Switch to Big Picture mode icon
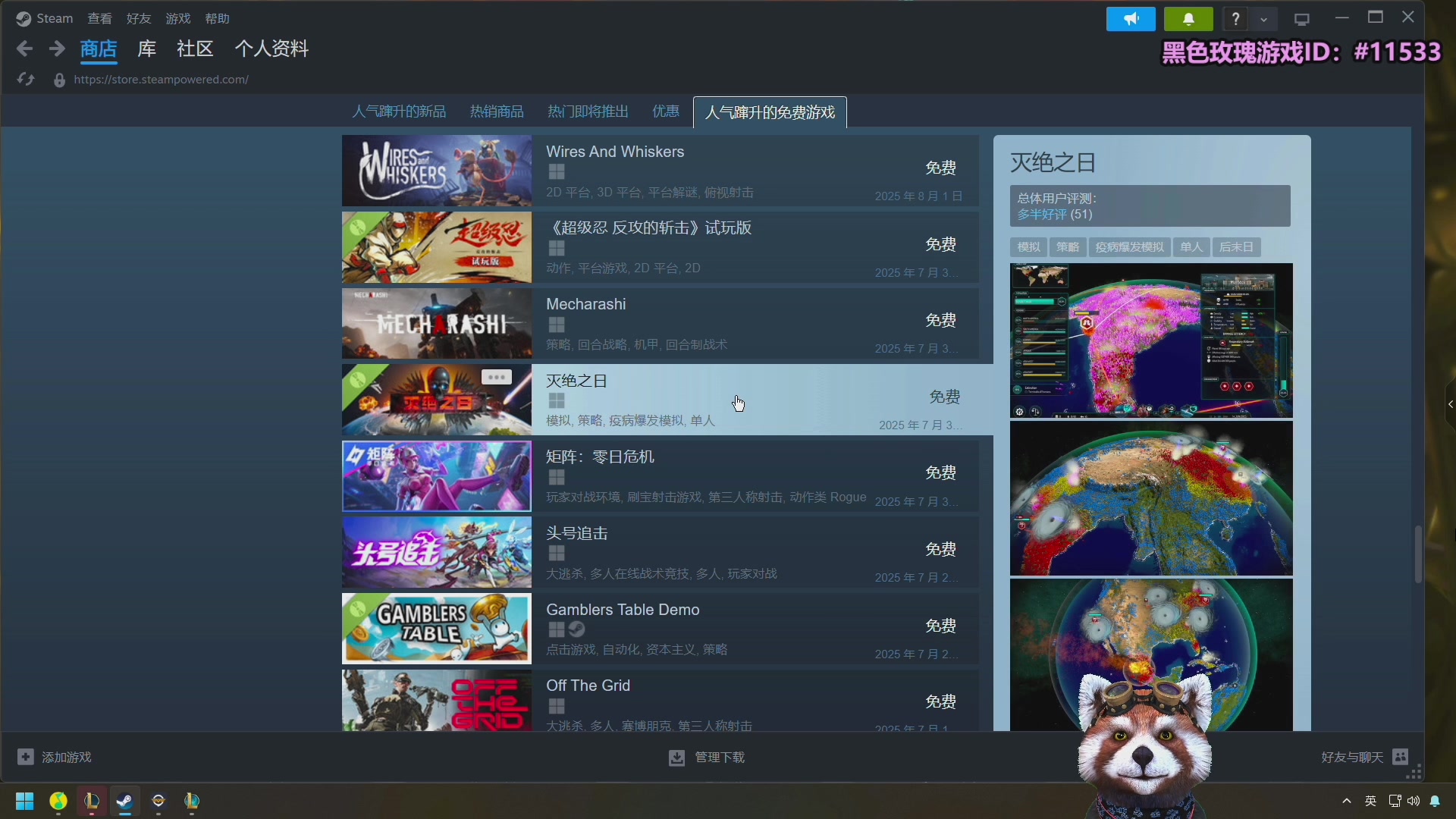The image size is (1456, 819). click(1302, 19)
